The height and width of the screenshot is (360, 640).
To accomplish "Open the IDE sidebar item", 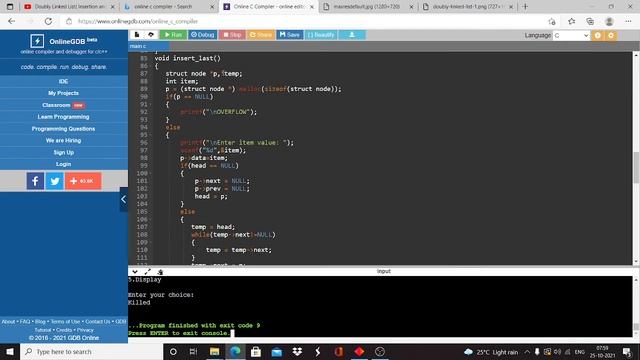I will click(x=63, y=81).
